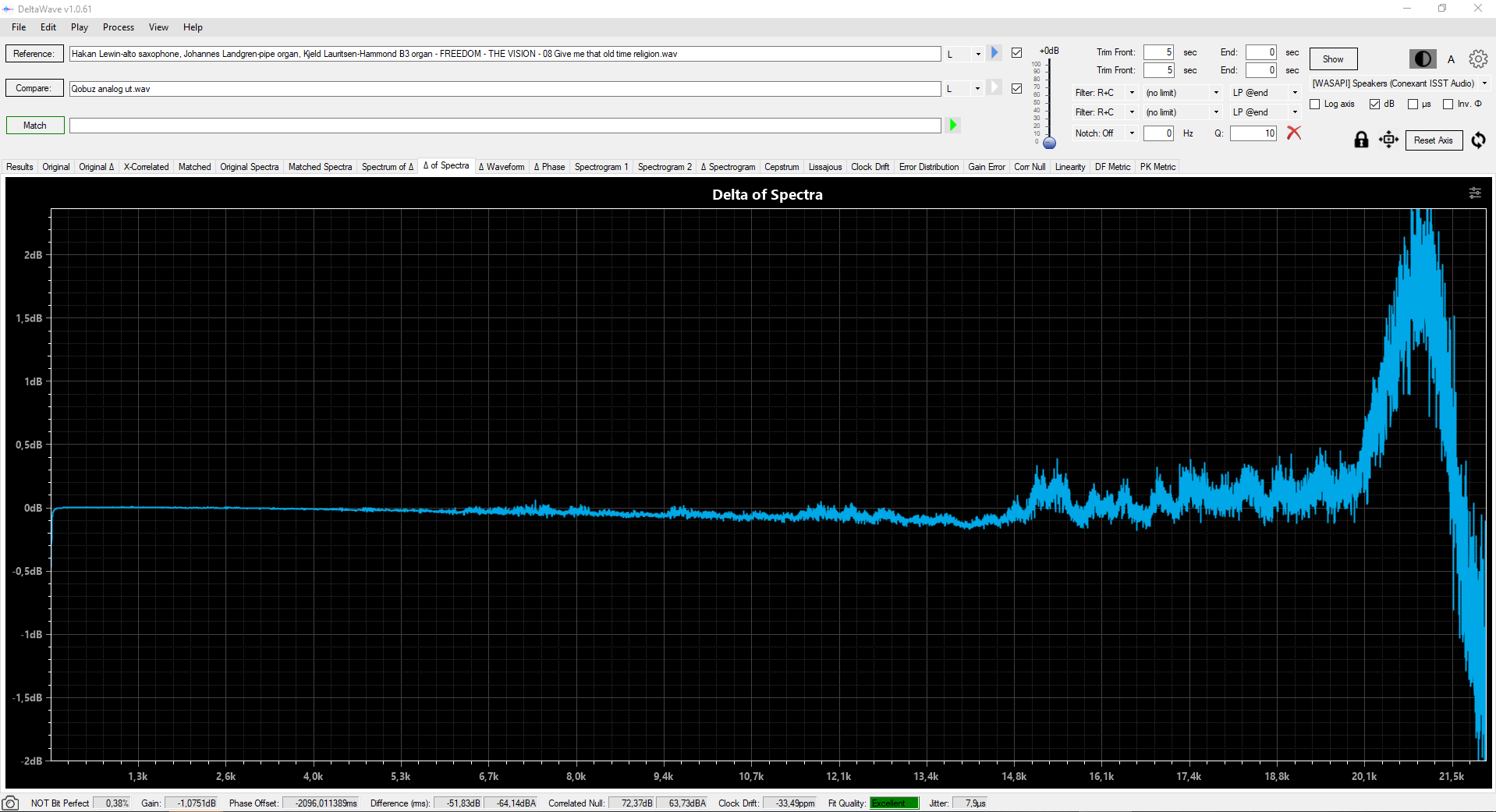Switch to the Clock Drift tab
The height and width of the screenshot is (812, 1496).
[x=870, y=166]
